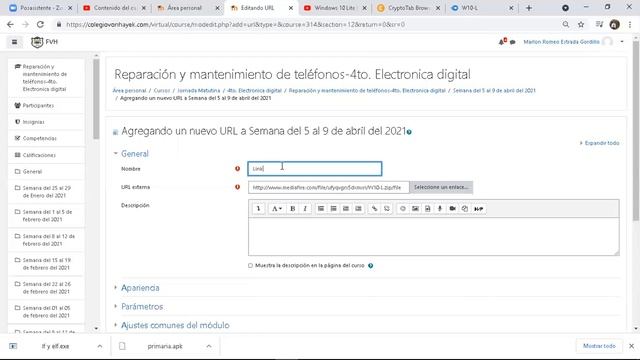The image size is (640, 360).
Task: Insert a link using the editor link icon
Action: coord(374,209)
